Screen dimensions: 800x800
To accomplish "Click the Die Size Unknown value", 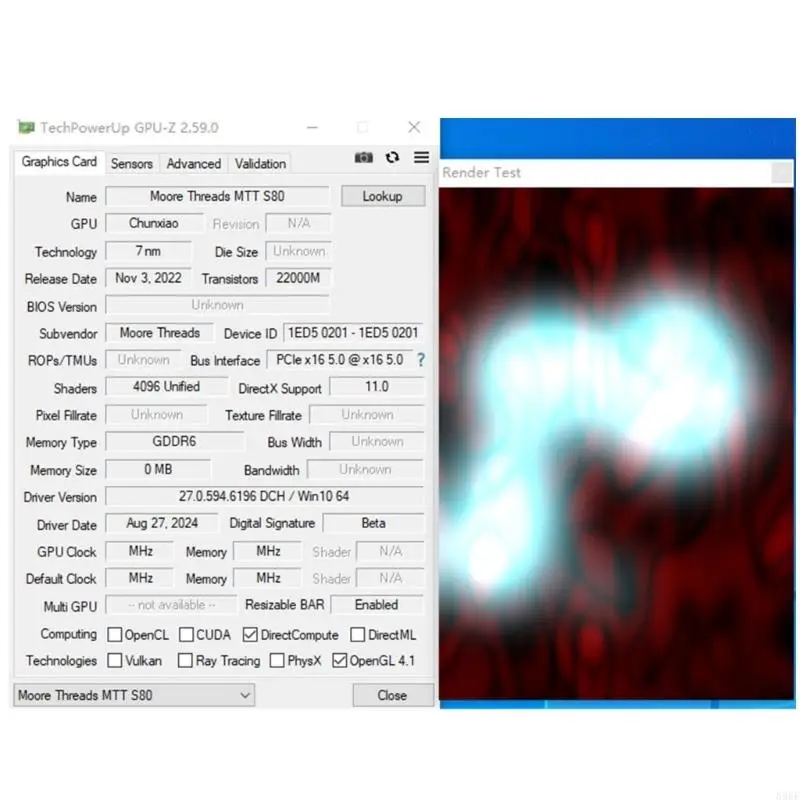I will [298, 251].
